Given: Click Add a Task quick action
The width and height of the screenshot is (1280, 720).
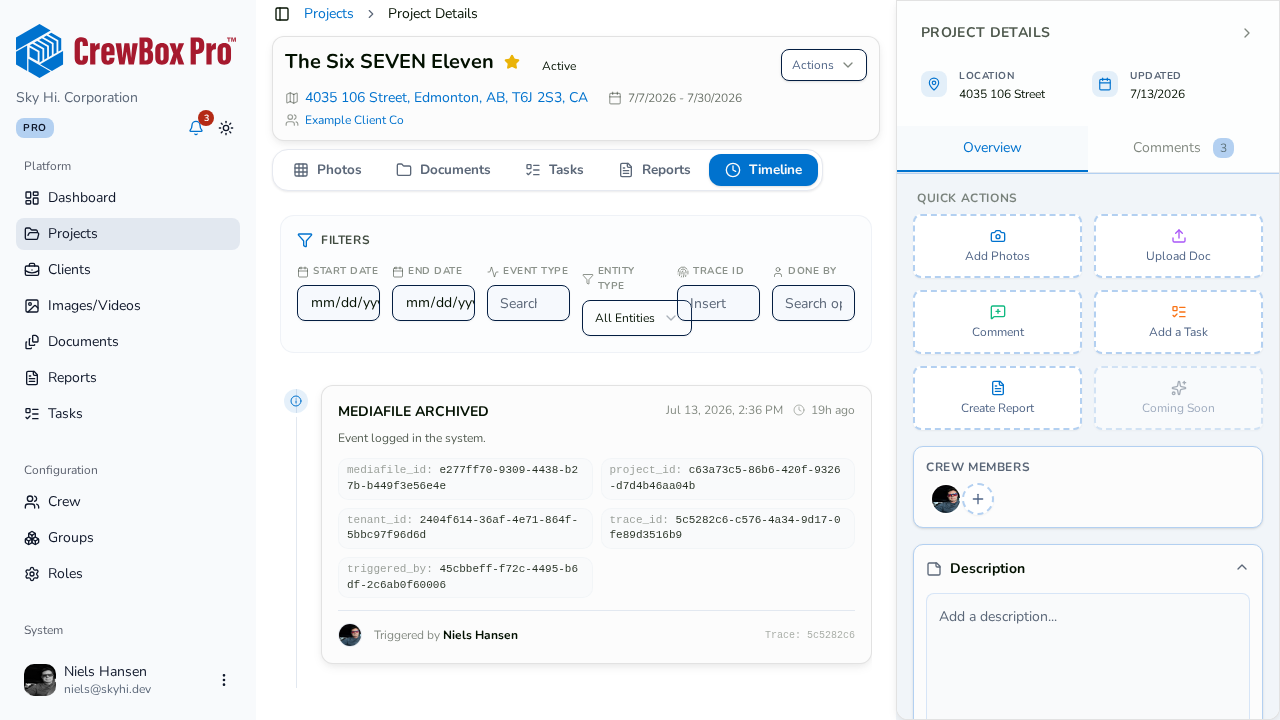Looking at the screenshot, I should 1178,322.
